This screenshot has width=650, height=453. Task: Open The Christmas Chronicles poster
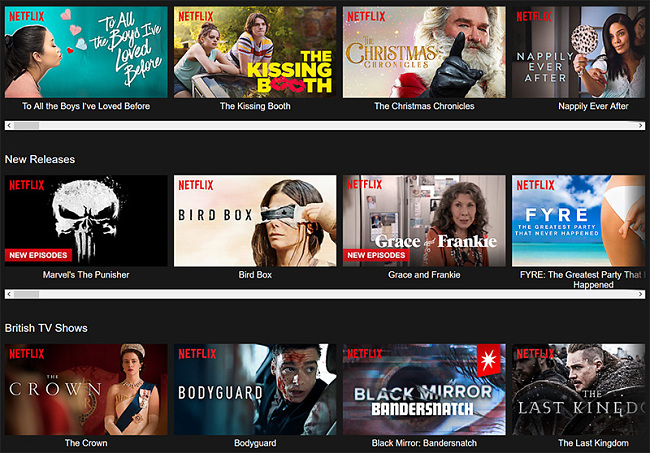coord(424,52)
